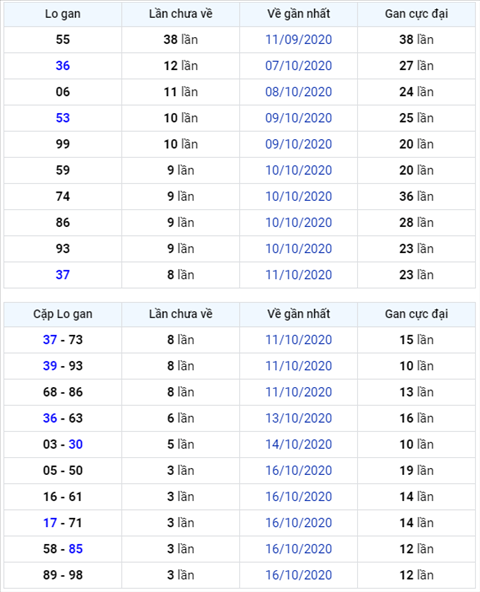The height and width of the screenshot is (592, 480).
Task: Click the date link in the 05 - 50 row
Action: (298, 470)
